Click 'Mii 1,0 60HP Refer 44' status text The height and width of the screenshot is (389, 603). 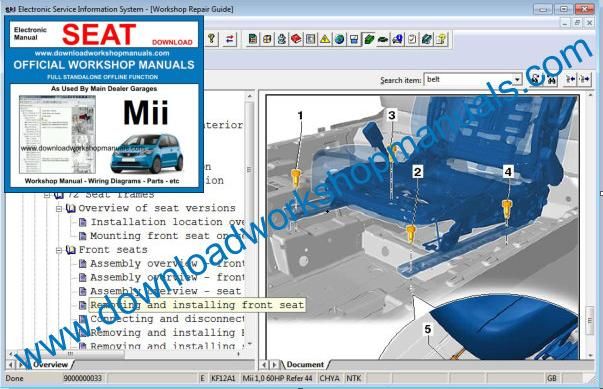(277, 378)
